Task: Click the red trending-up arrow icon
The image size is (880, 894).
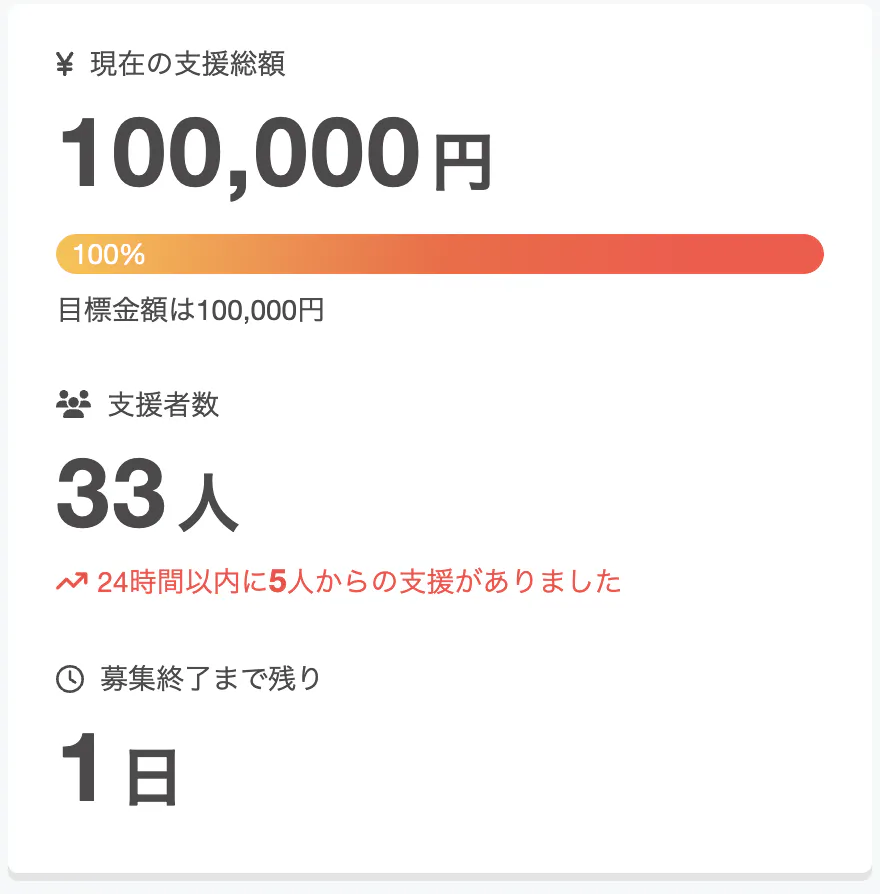Action: coord(72,581)
